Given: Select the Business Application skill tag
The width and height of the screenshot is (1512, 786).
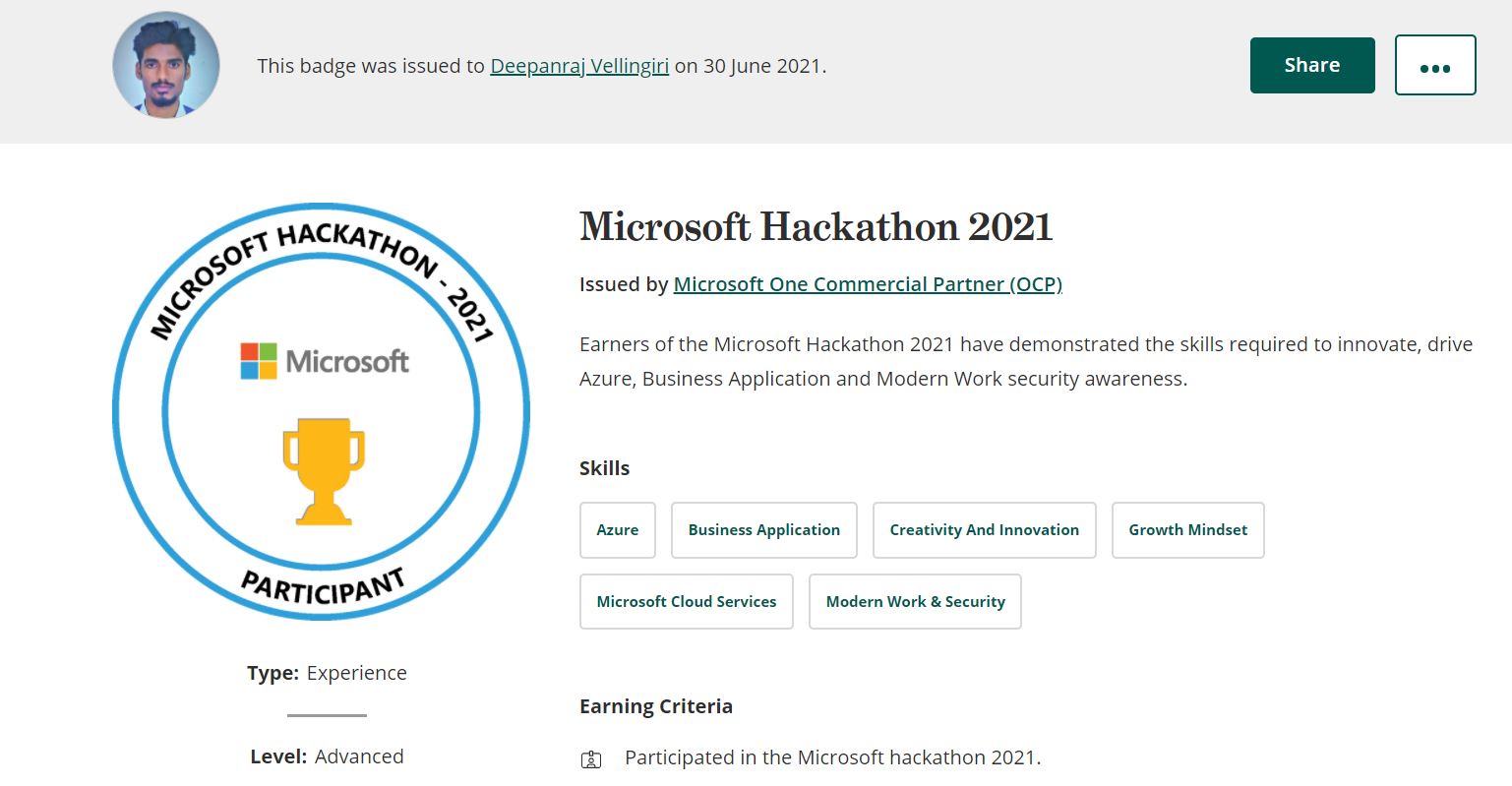Looking at the screenshot, I should point(763,530).
